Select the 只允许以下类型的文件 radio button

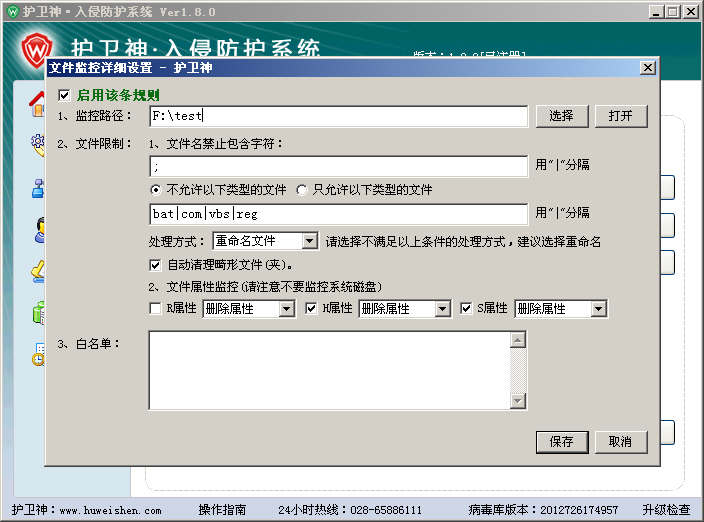pos(302,190)
